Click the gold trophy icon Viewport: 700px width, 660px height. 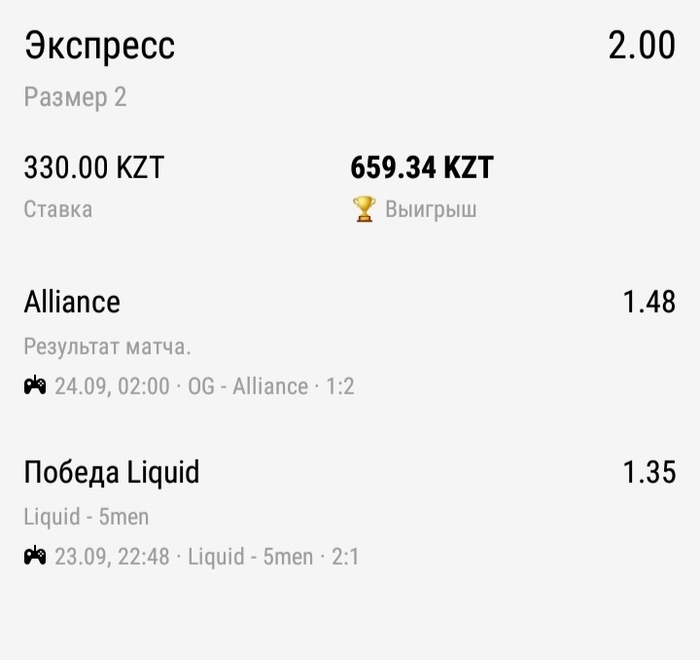point(364,209)
